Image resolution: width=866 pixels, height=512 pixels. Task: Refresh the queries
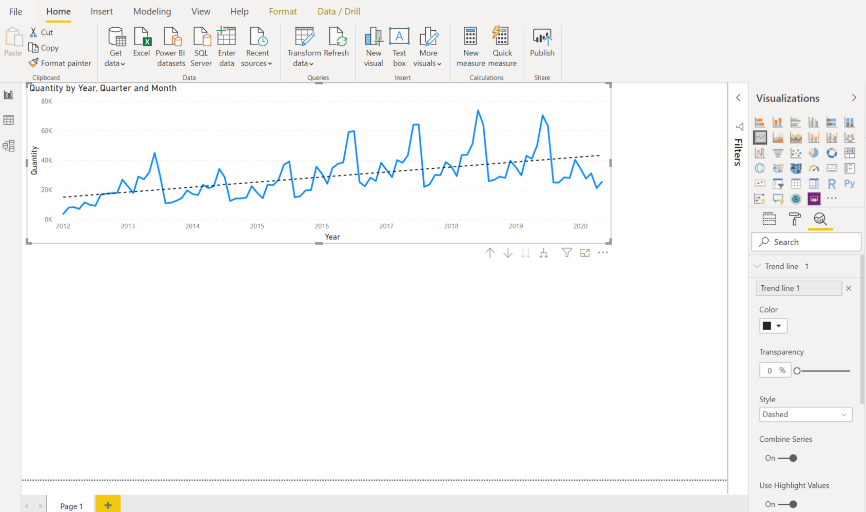coord(336,43)
